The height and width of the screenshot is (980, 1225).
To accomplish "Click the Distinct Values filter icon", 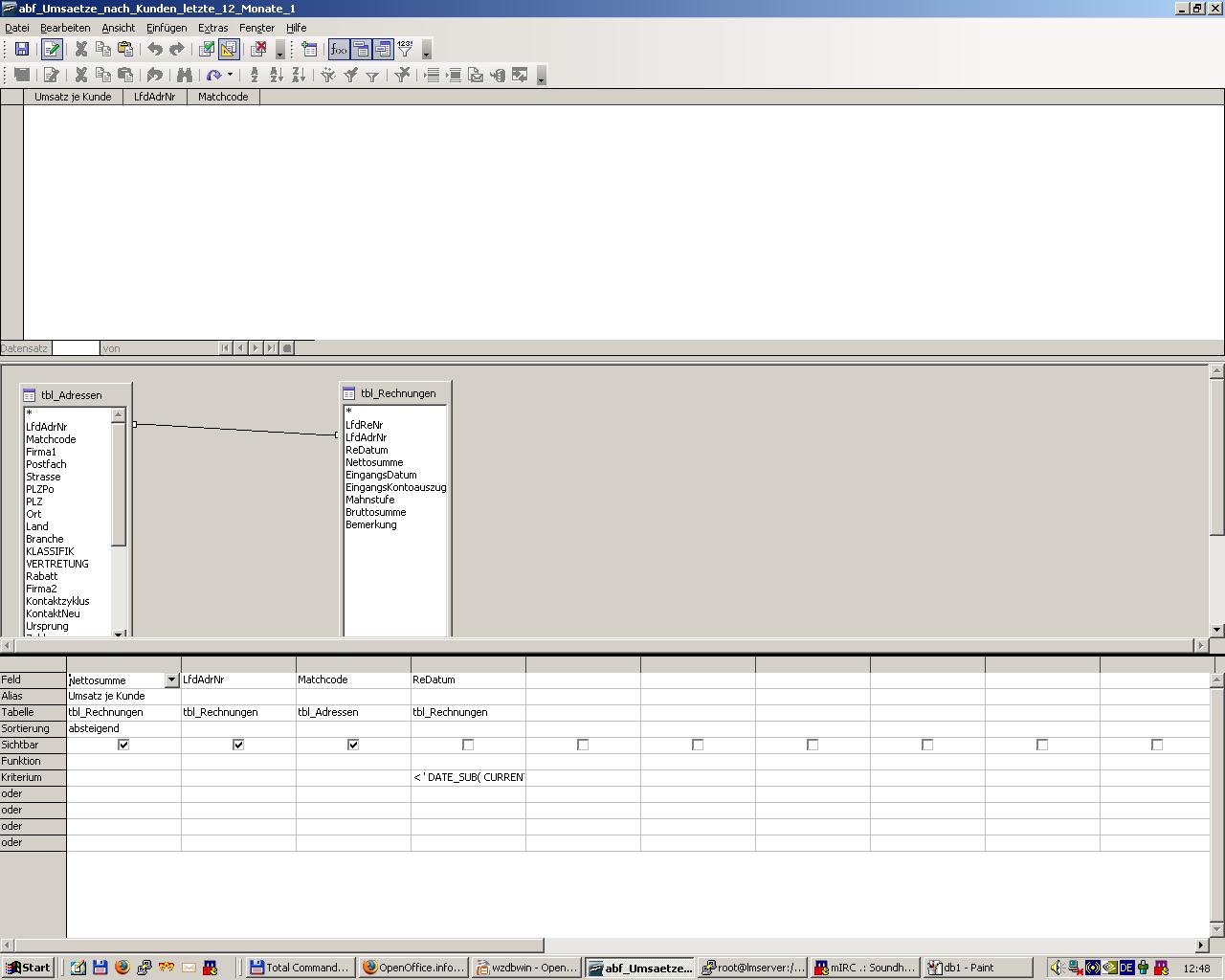I will click(405, 50).
